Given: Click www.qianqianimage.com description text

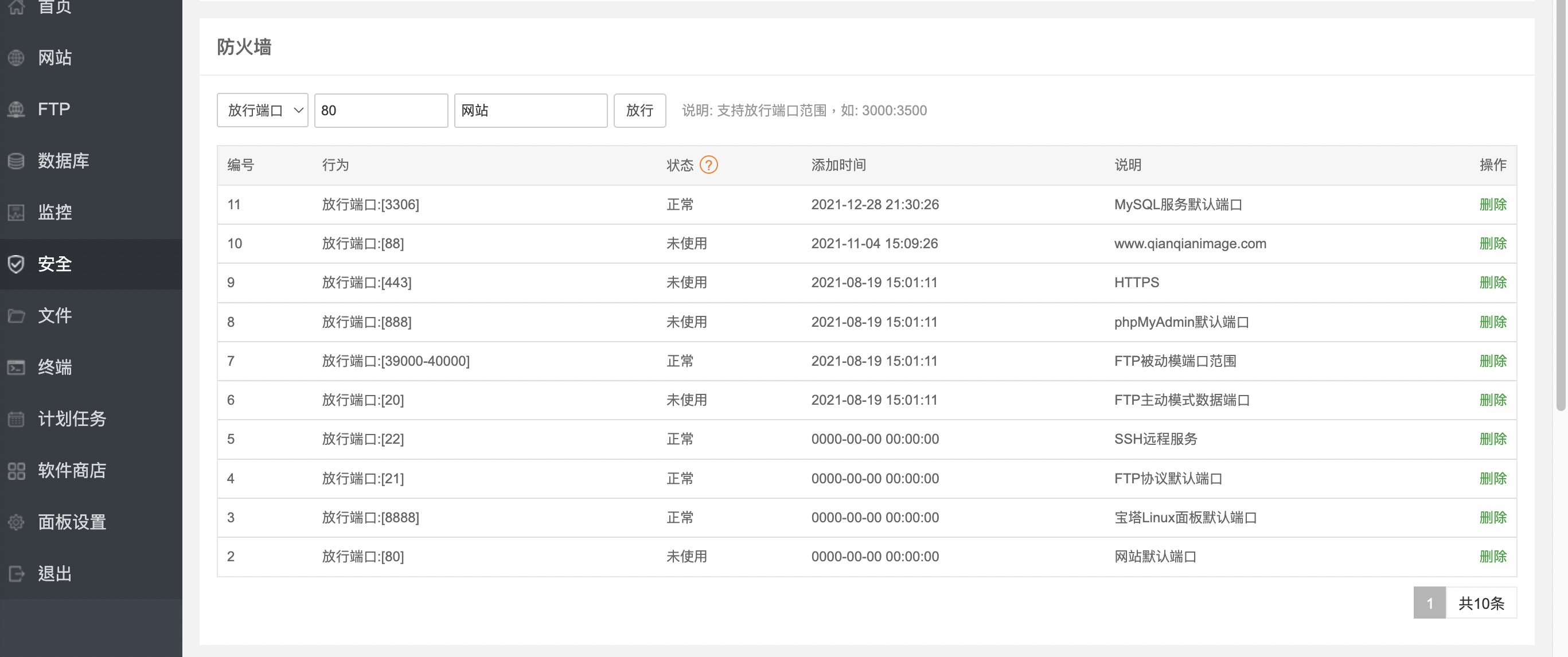Looking at the screenshot, I should (1190, 243).
